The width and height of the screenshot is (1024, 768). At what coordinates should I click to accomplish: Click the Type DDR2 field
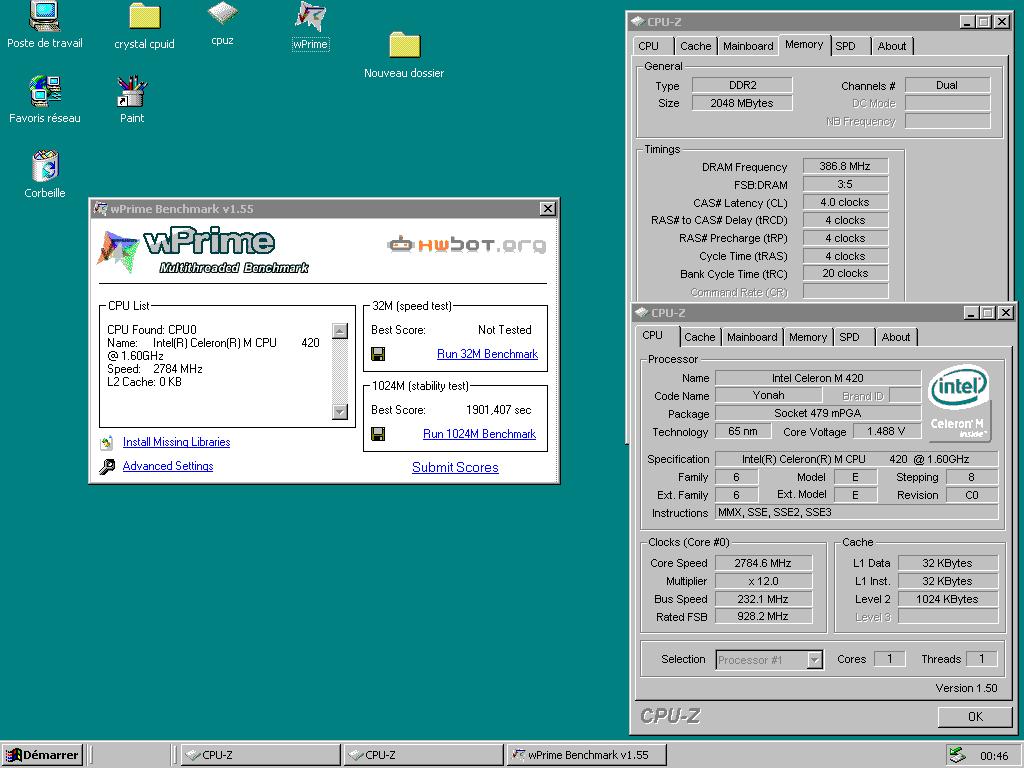point(742,85)
